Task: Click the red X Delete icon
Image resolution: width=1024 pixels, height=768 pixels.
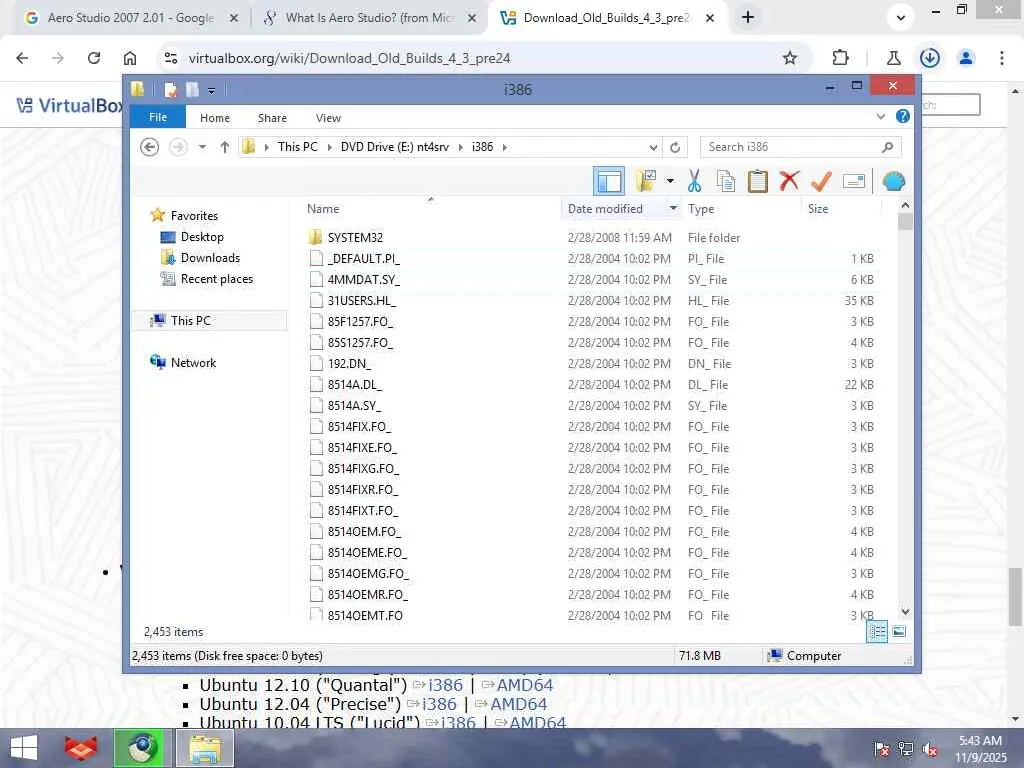Action: pyautogui.click(x=789, y=180)
